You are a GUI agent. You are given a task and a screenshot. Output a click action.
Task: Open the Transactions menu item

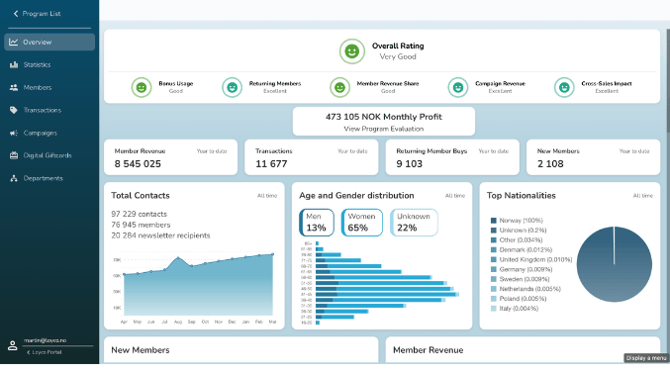pos(50,110)
